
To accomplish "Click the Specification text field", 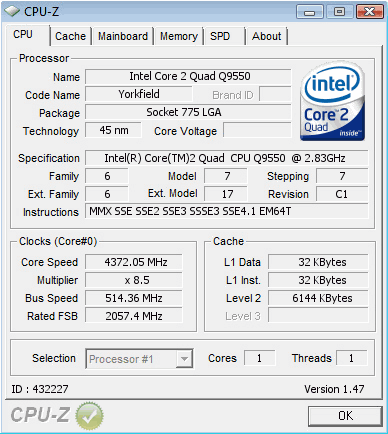I will [x=227, y=158].
